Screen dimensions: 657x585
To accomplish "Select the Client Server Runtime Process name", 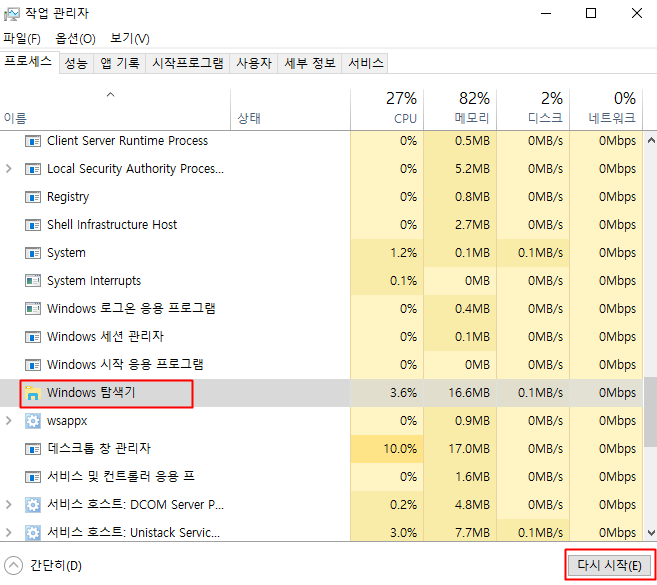I will [x=127, y=141].
